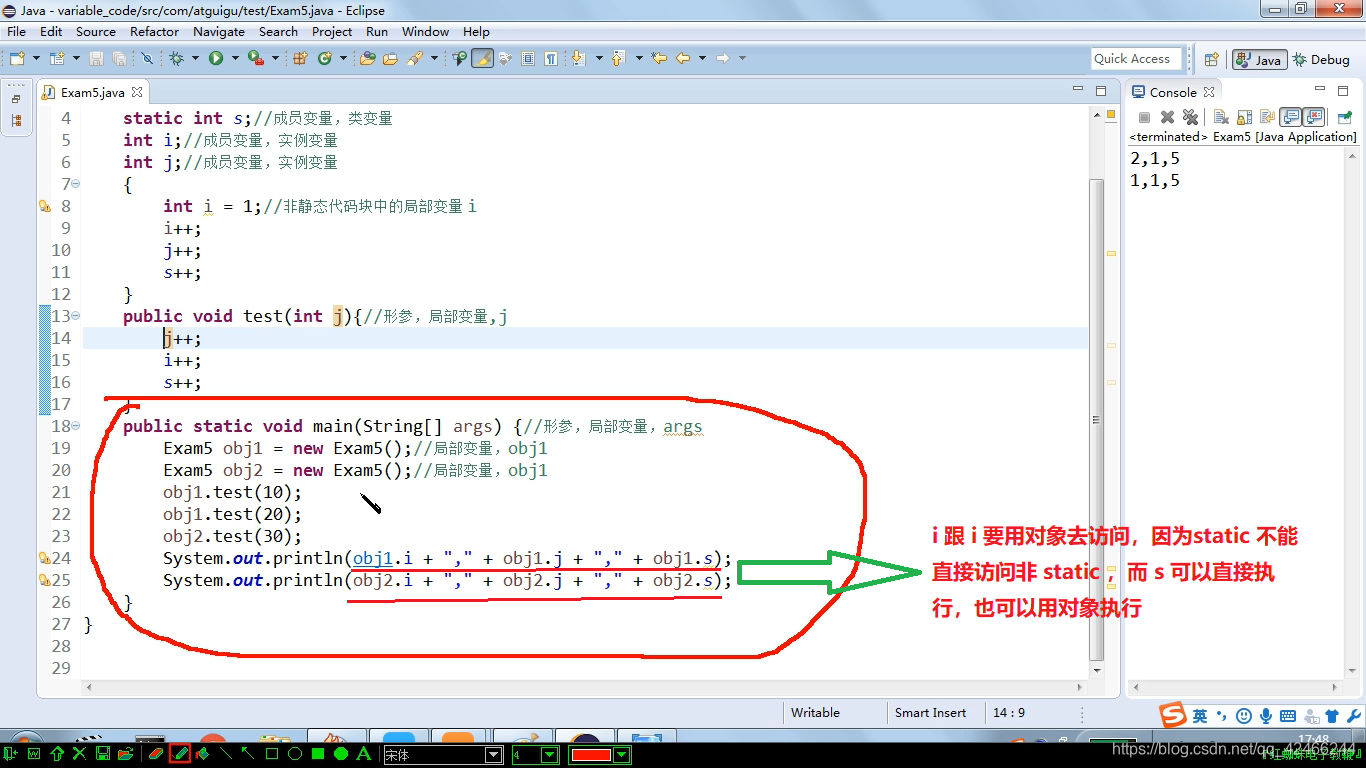Click the Pin Console icon
Image resolution: width=1366 pixels, height=768 pixels.
(1345, 118)
